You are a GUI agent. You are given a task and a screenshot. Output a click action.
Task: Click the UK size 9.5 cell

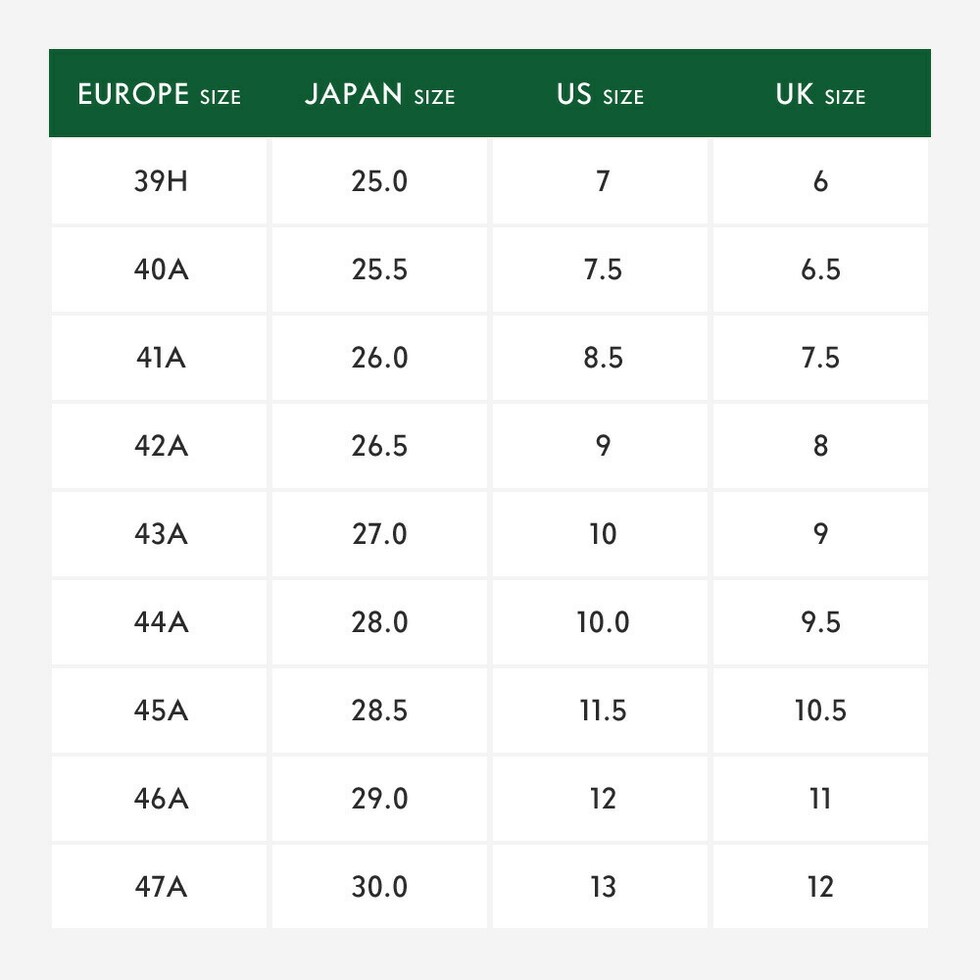point(820,622)
